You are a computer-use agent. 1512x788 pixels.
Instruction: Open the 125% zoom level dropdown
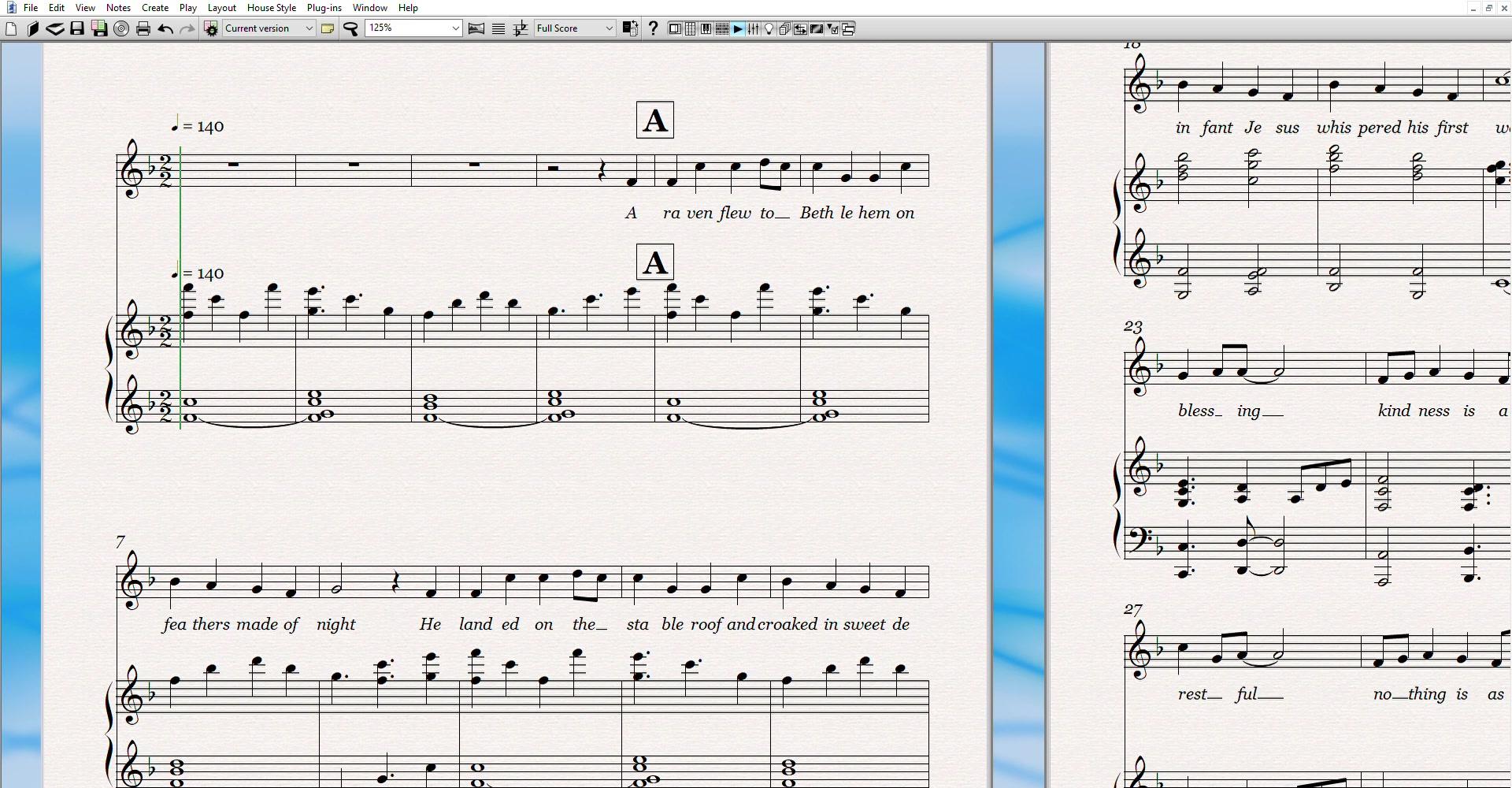(413, 28)
